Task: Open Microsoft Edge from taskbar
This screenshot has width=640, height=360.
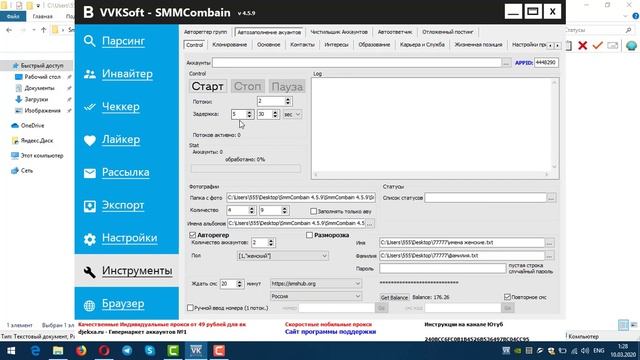Action: 35,351
